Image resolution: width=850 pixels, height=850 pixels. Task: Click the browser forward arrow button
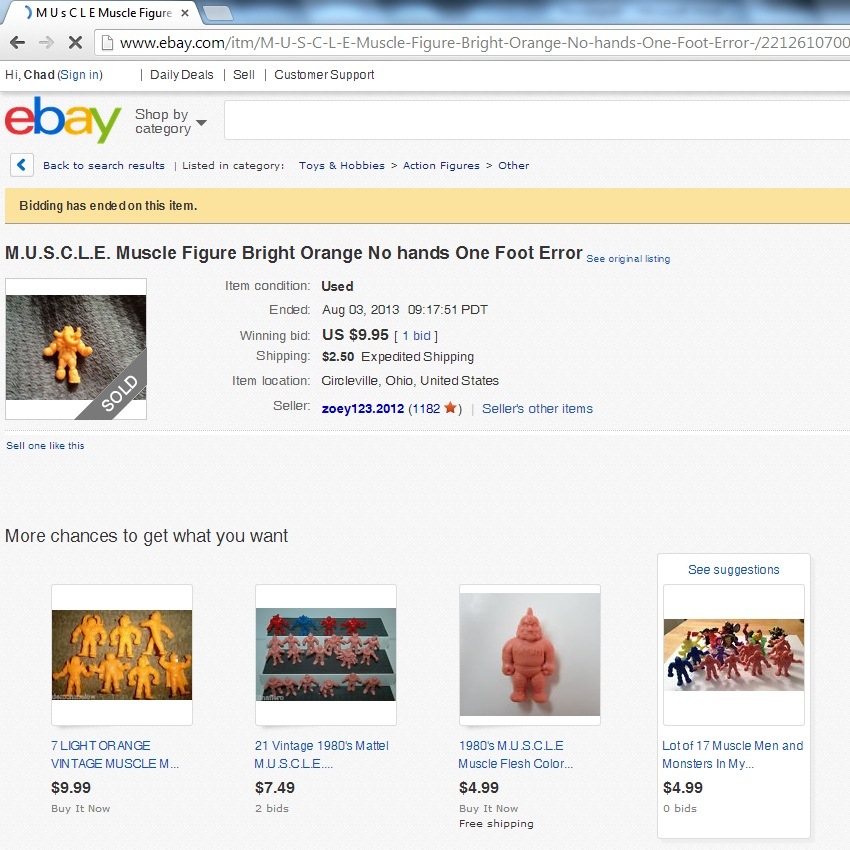[47, 42]
